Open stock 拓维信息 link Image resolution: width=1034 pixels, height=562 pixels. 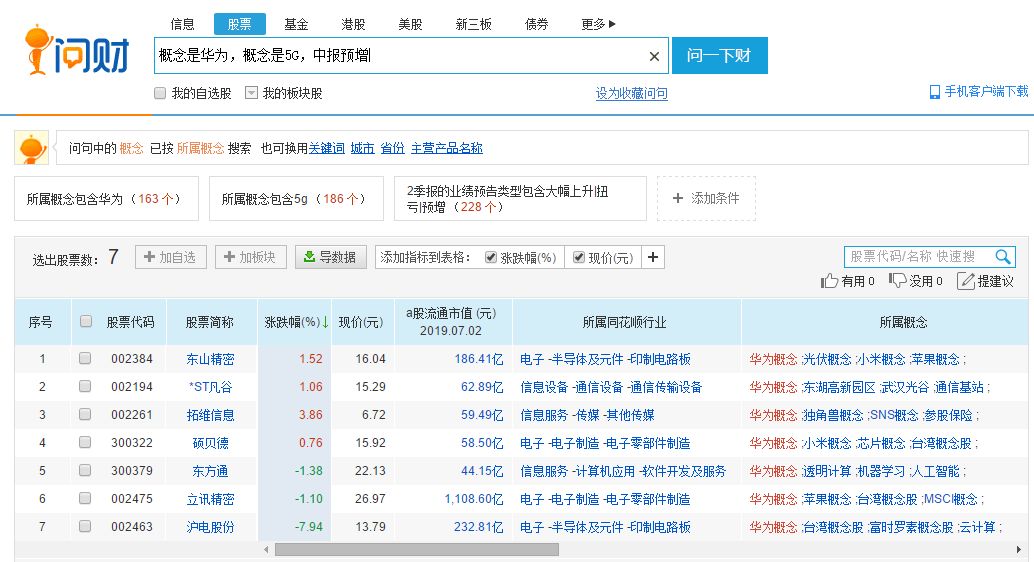pyautogui.click(x=210, y=415)
